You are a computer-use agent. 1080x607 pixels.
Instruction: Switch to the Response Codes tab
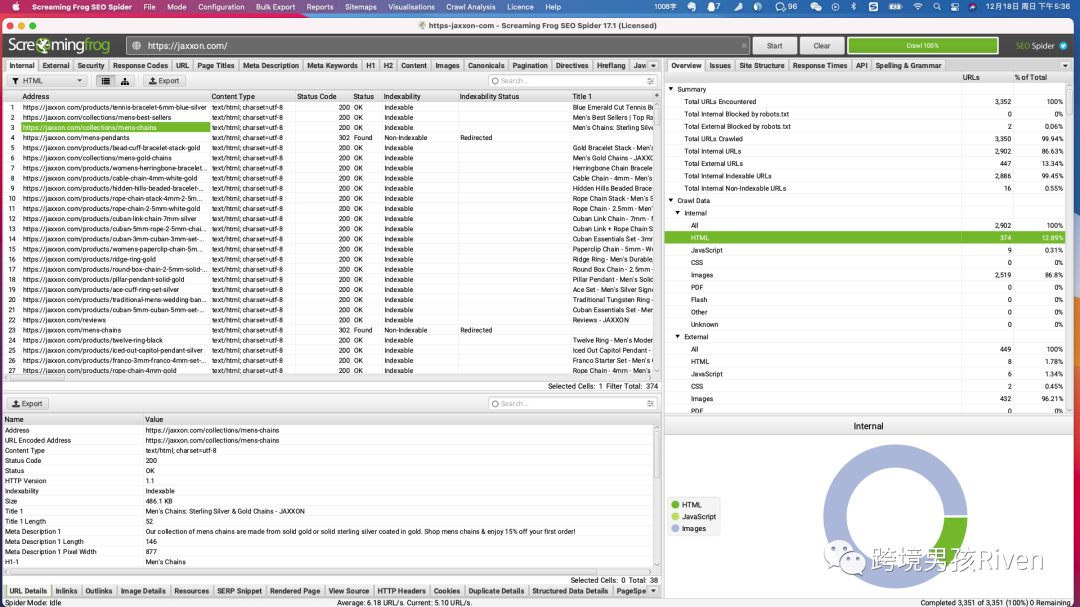pos(141,65)
